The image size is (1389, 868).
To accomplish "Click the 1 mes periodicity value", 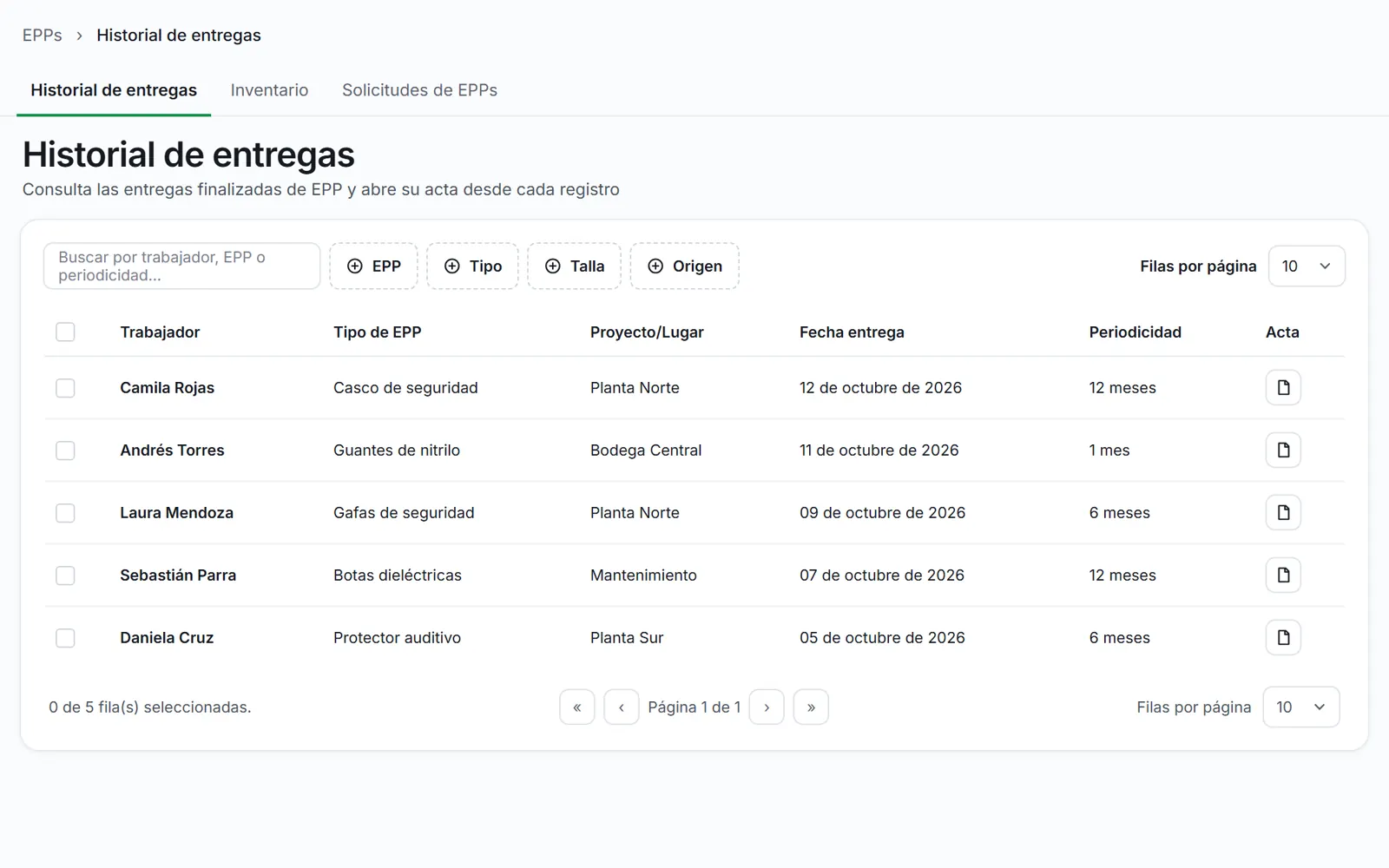I will (1109, 450).
